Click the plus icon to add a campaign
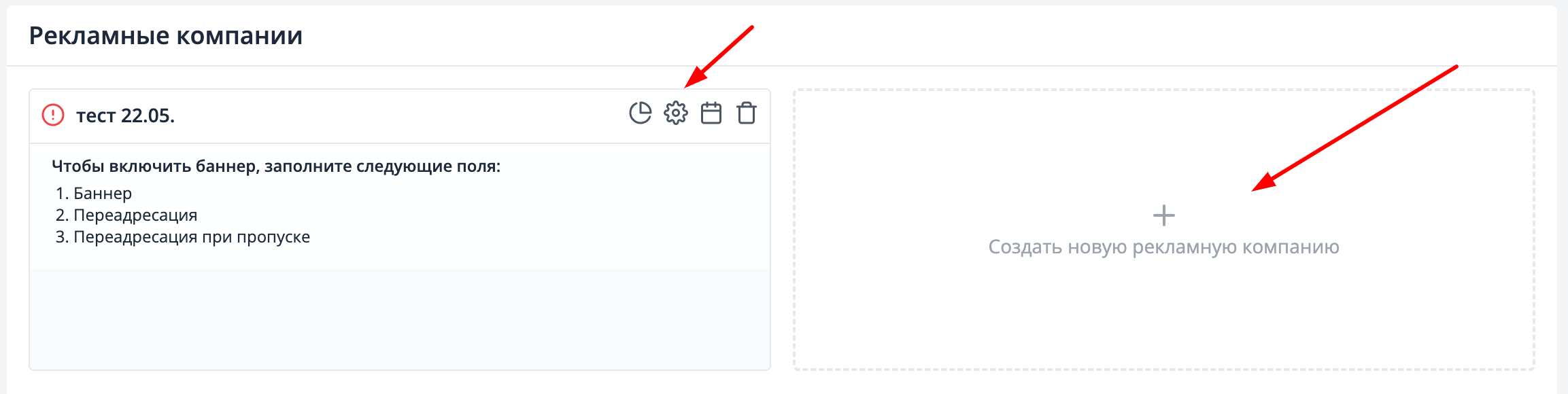The height and width of the screenshot is (394, 1568). click(1163, 216)
